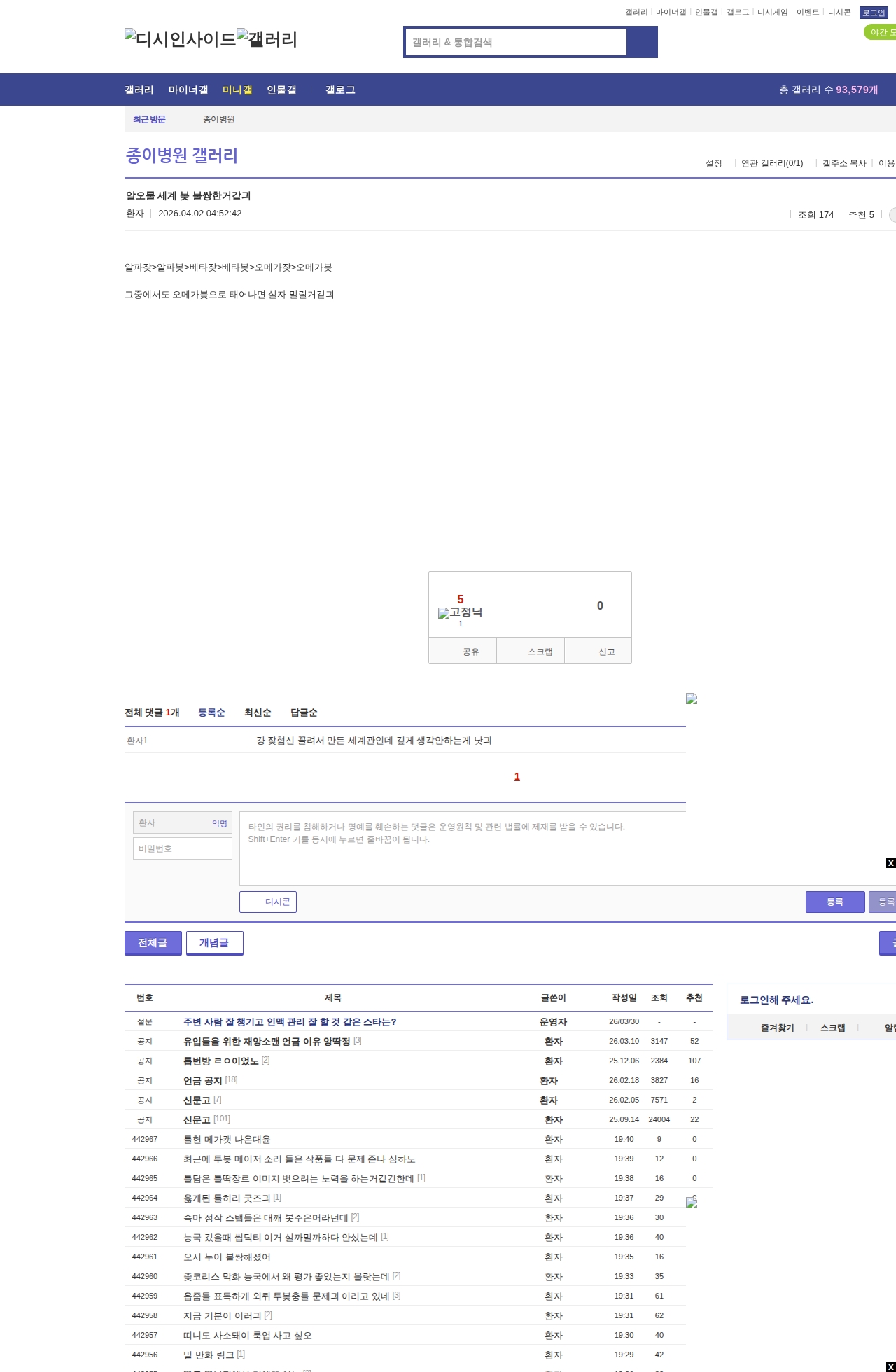The height and width of the screenshot is (1372, 896).
Task: Toggle the 야간 모드 night mode button
Action: [x=881, y=32]
